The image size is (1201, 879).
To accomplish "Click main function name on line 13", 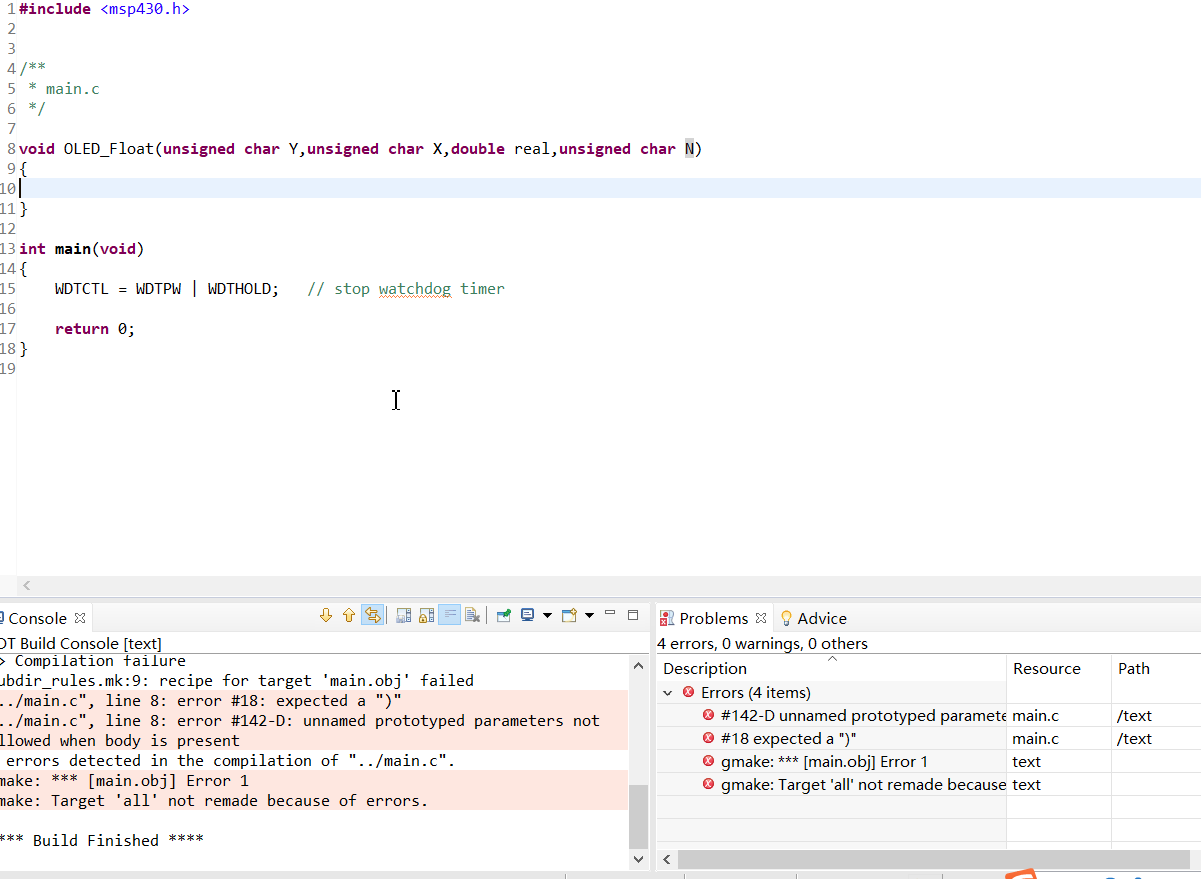I will click(x=72, y=249).
